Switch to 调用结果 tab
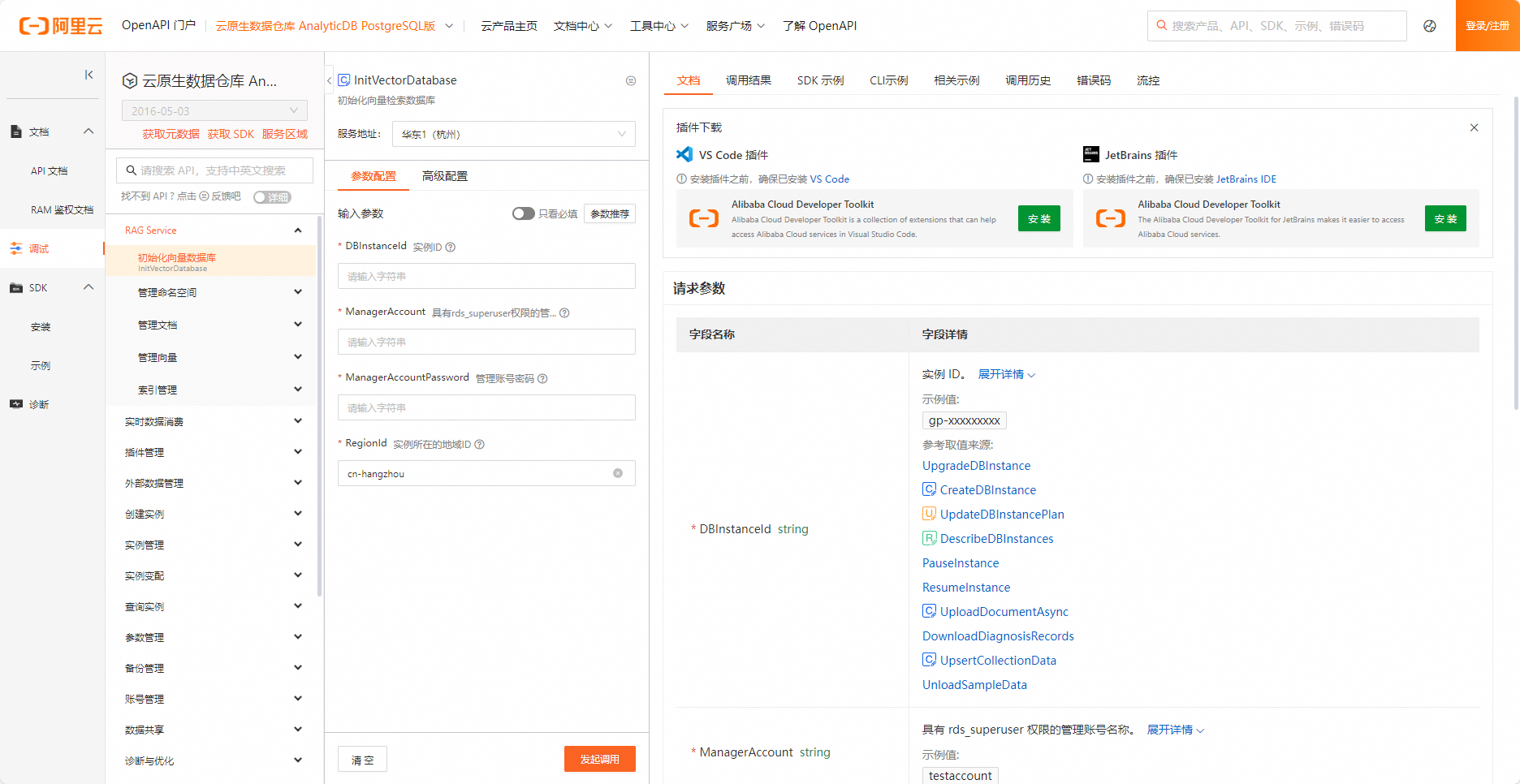The width and height of the screenshot is (1520, 784). pos(749,80)
